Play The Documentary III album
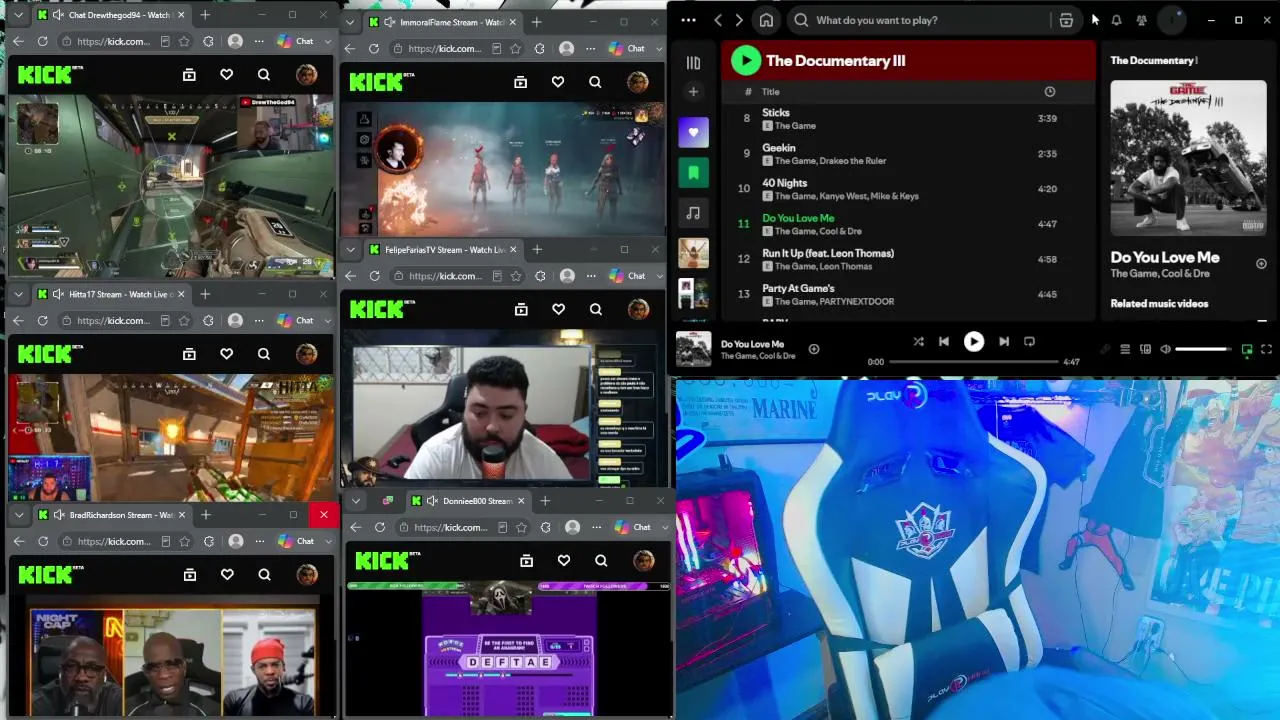Image resolution: width=1280 pixels, height=720 pixels. (x=745, y=61)
